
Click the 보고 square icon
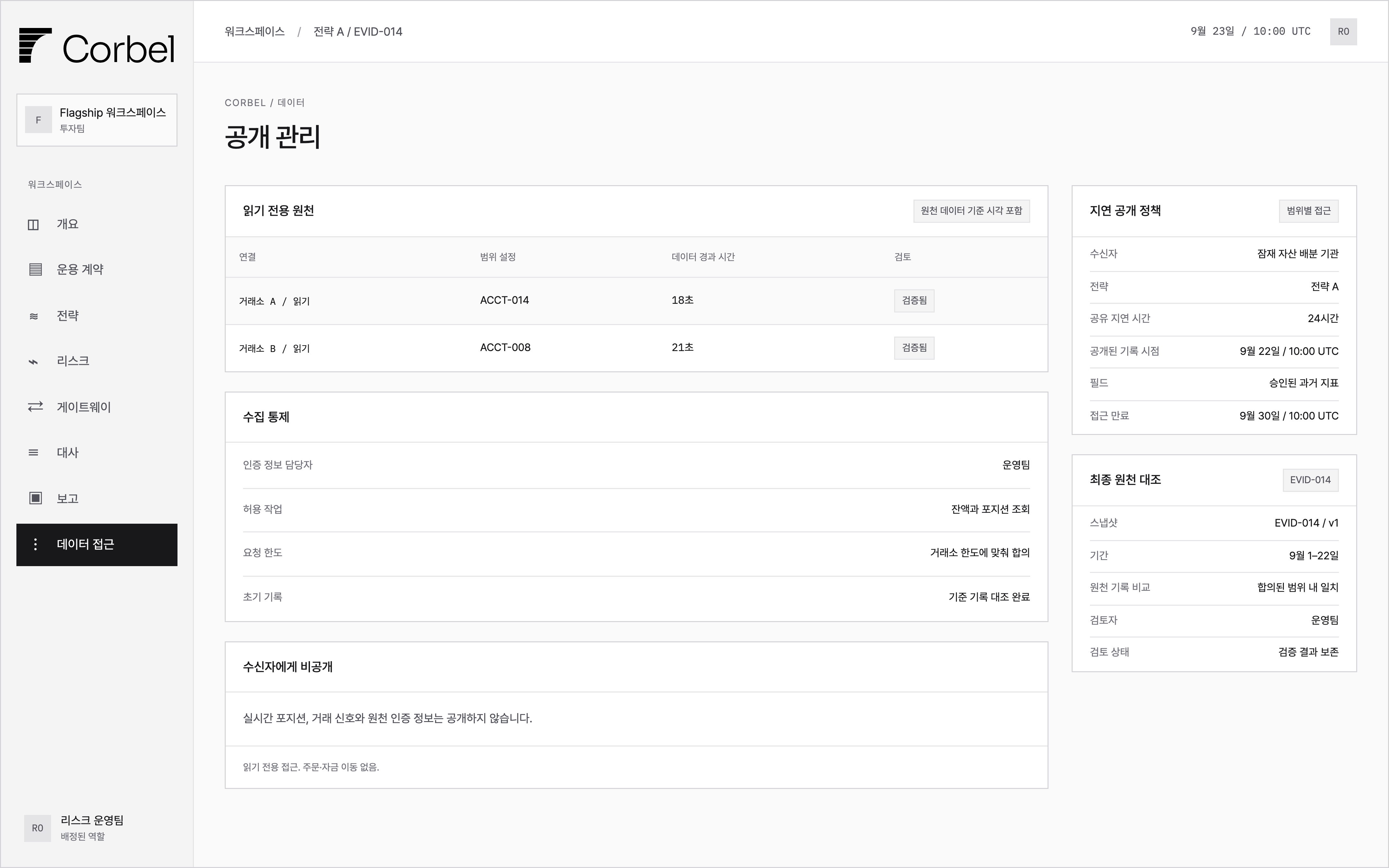[35, 498]
